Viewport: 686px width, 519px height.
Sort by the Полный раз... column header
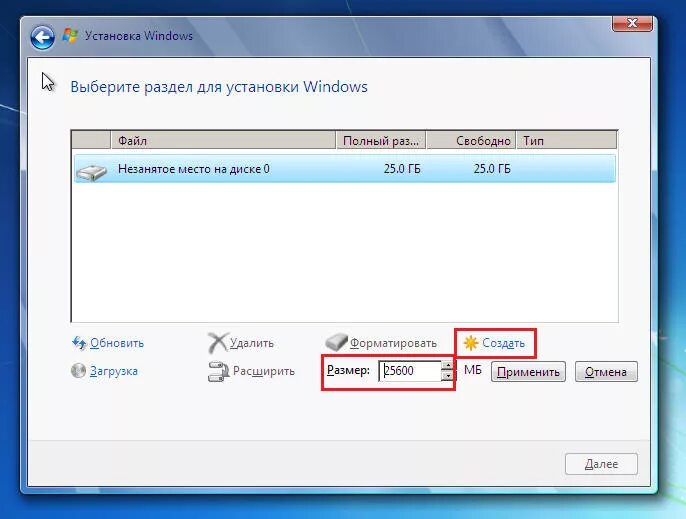[x=381, y=140]
